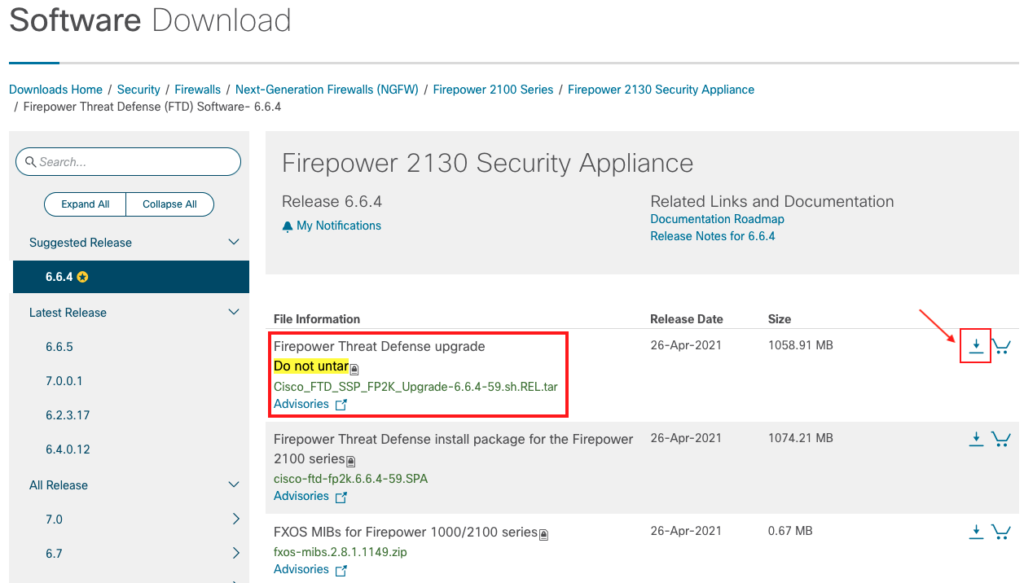The image size is (1024, 583).
Task: Click the All Release section label
Action: coord(58,485)
